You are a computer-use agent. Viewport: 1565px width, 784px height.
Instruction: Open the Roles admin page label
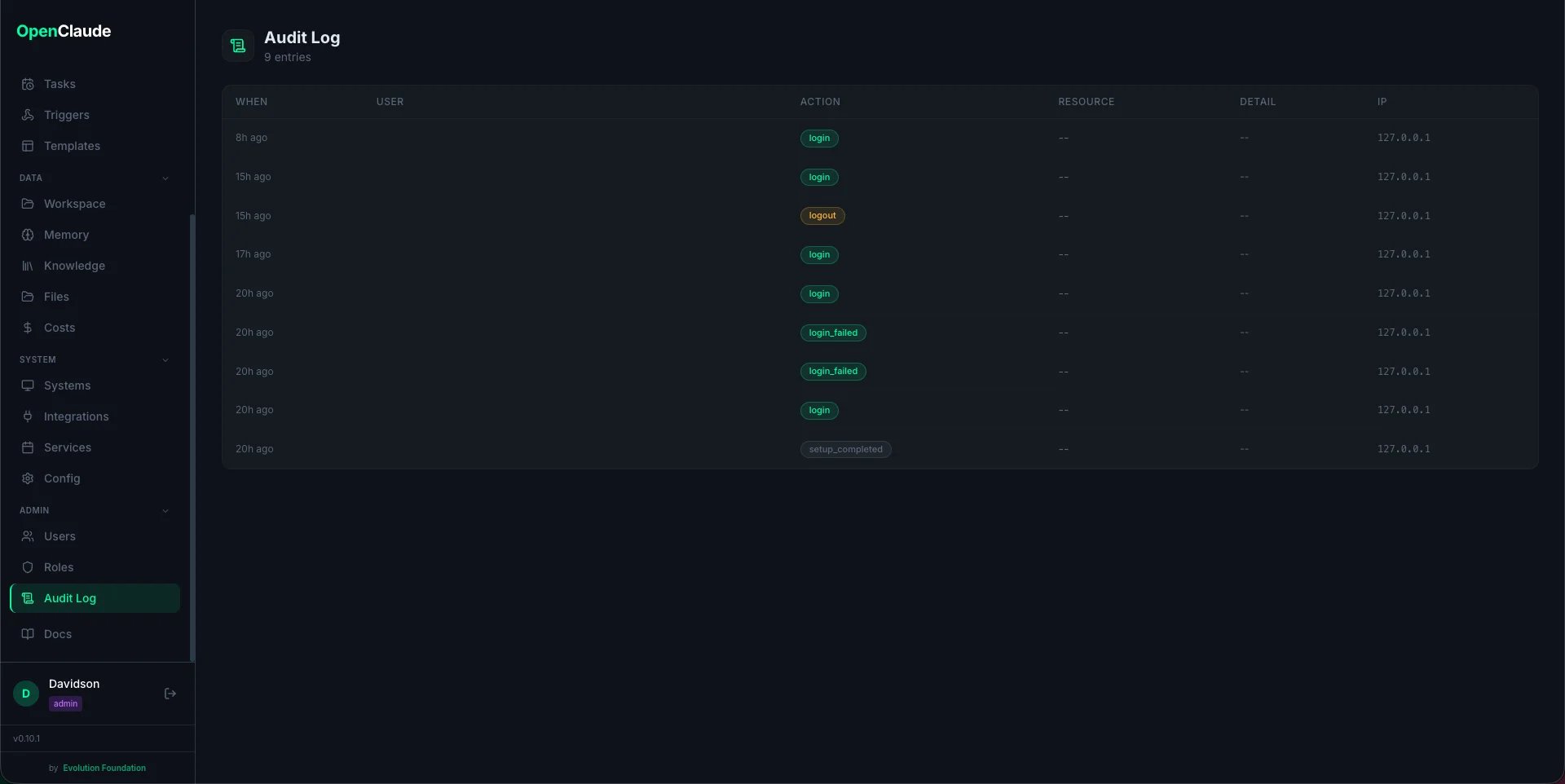pos(59,567)
